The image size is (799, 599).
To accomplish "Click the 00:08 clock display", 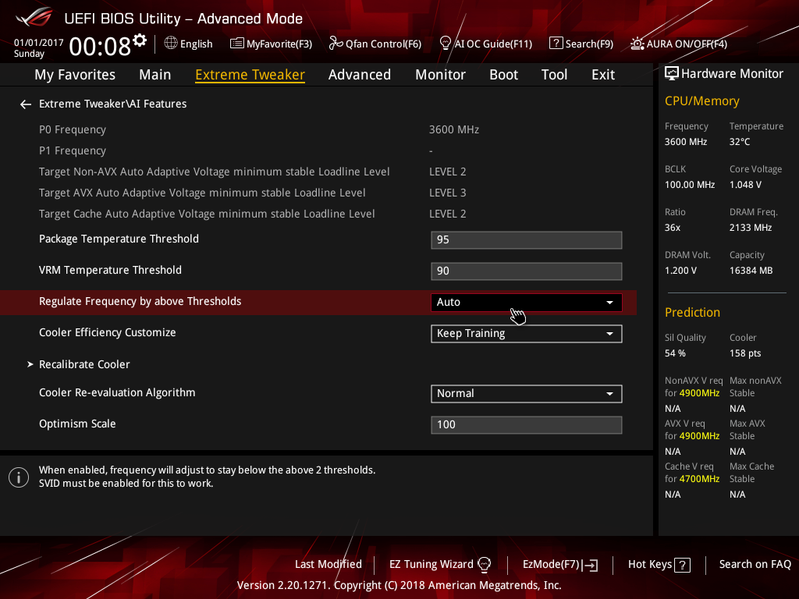I will point(100,46).
